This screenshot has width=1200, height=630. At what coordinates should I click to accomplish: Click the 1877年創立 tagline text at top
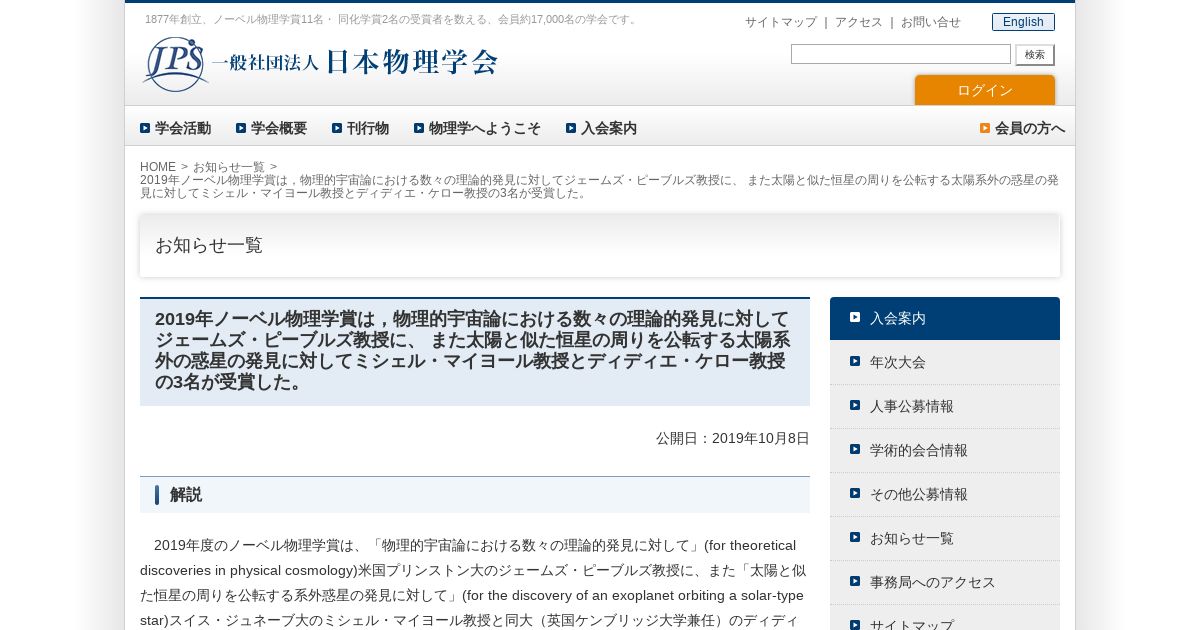point(392,19)
